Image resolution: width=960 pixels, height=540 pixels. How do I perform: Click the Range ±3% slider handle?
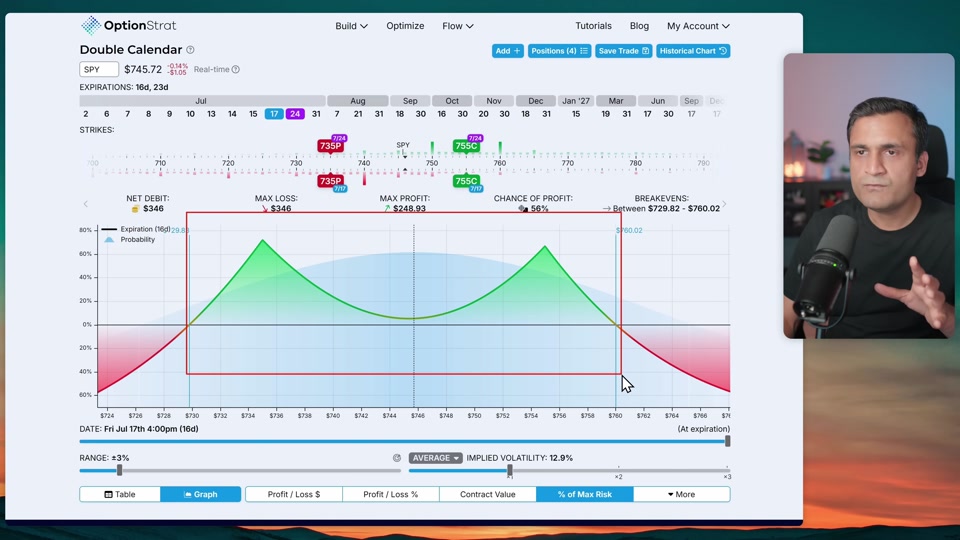point(119,470)
